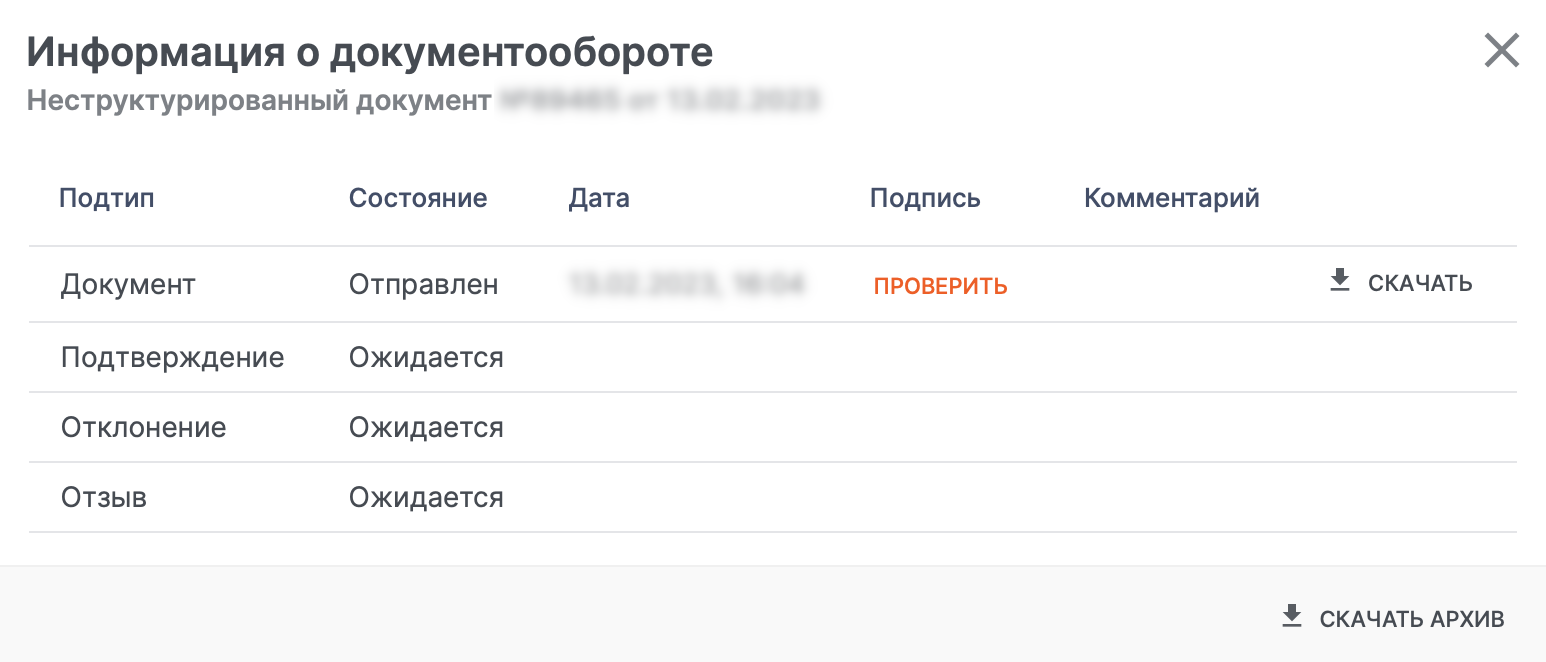Select the Подтверждение subtype row
This screenshot has width=1546, height=662.
pos(172,357)
